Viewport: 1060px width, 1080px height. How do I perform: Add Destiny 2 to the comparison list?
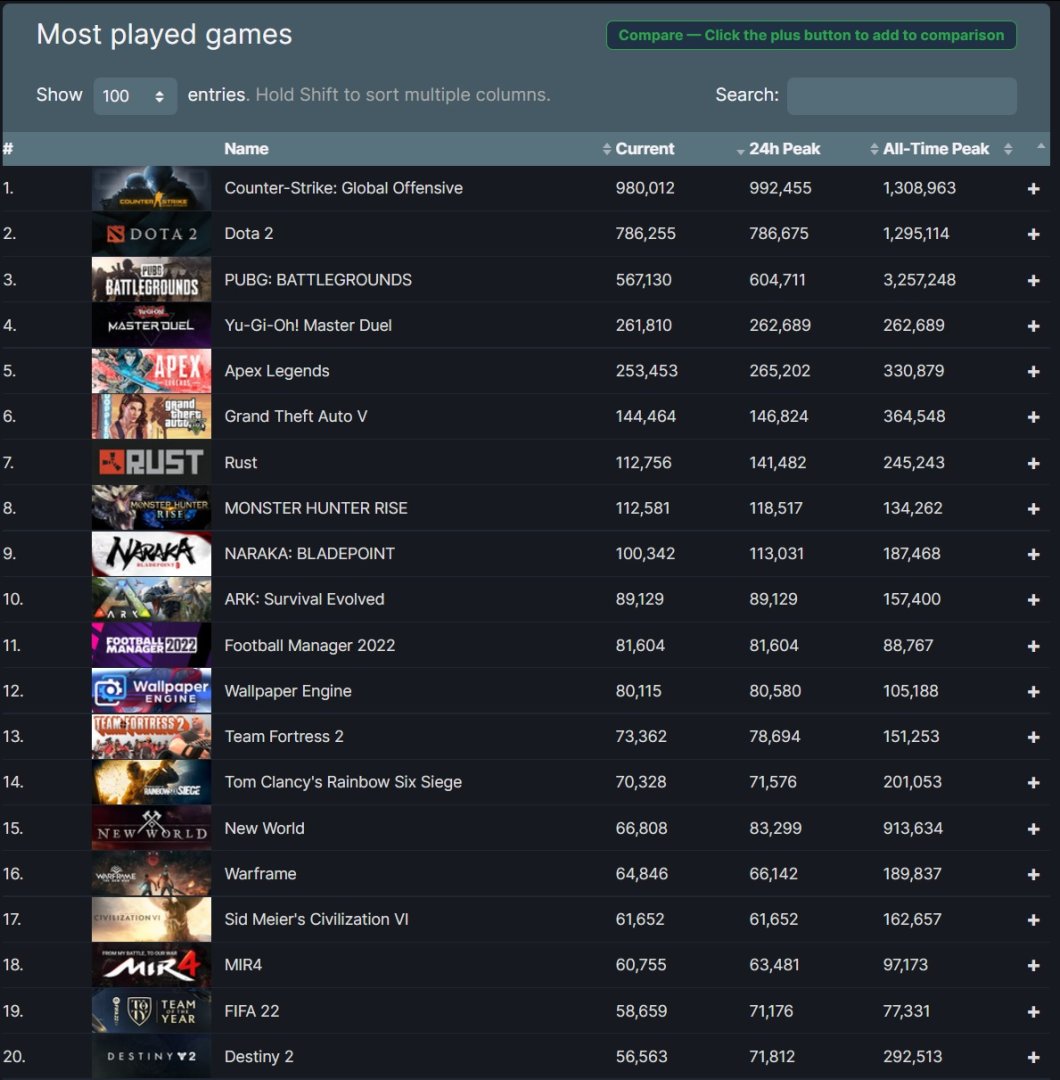1033,1057
